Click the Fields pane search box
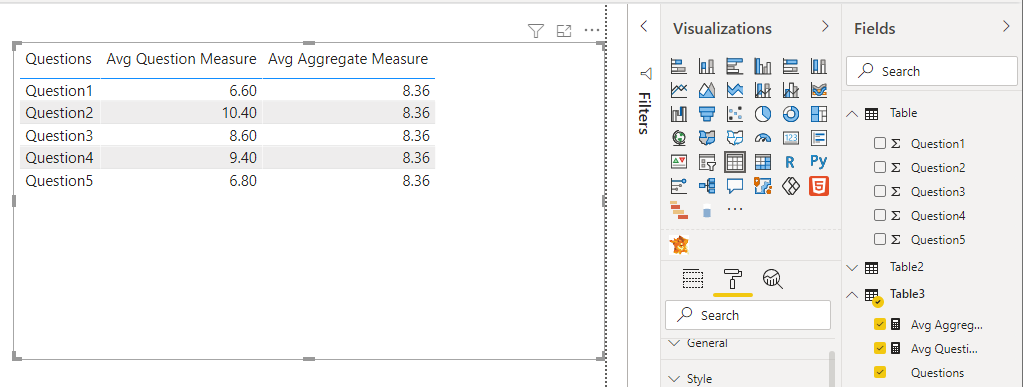The width and height of the screenshot is (1023, 387). point(932,71)
